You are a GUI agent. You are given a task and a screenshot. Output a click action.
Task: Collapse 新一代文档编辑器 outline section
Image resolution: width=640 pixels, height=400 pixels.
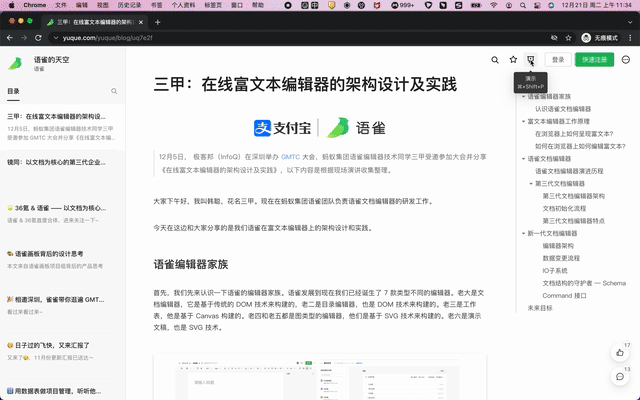(523, 233)
